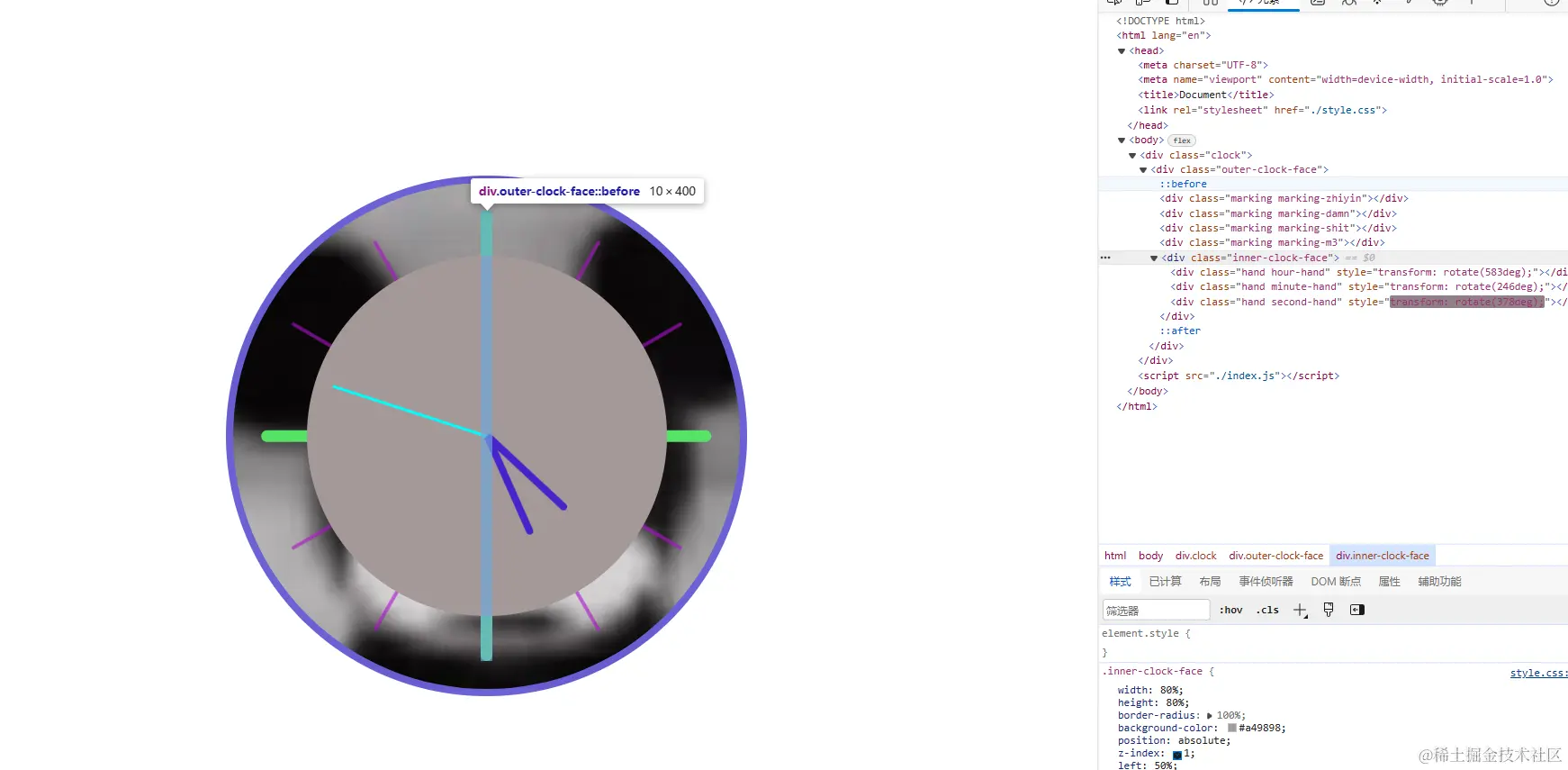Image resolution: width=1568 pixels, height=770 pixels.
Task: Toggle the .cls class editor button
Action: coord(1267,610)
